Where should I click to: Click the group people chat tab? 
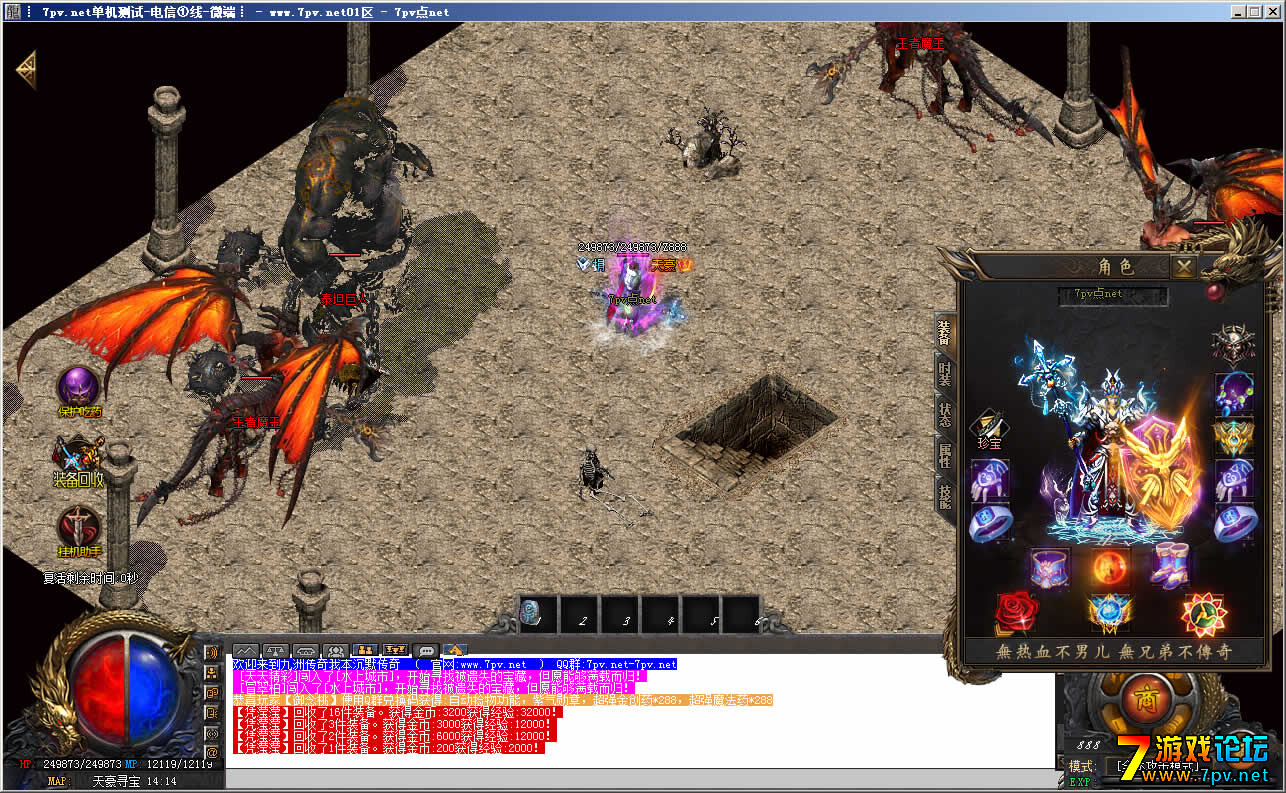pyautogui.click(x=336, y=650)
